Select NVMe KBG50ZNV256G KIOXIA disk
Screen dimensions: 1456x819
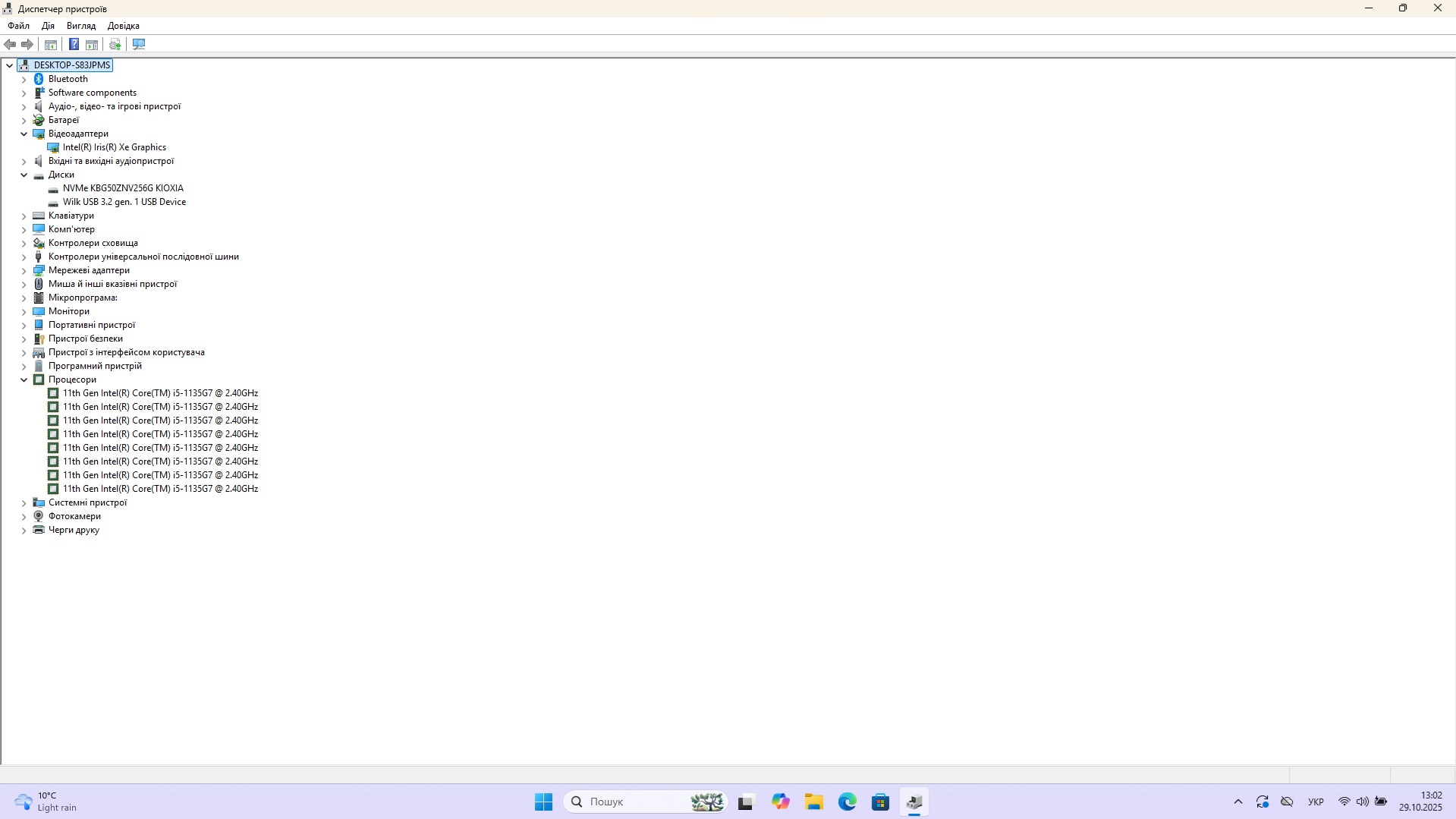[x=123, y=188]
